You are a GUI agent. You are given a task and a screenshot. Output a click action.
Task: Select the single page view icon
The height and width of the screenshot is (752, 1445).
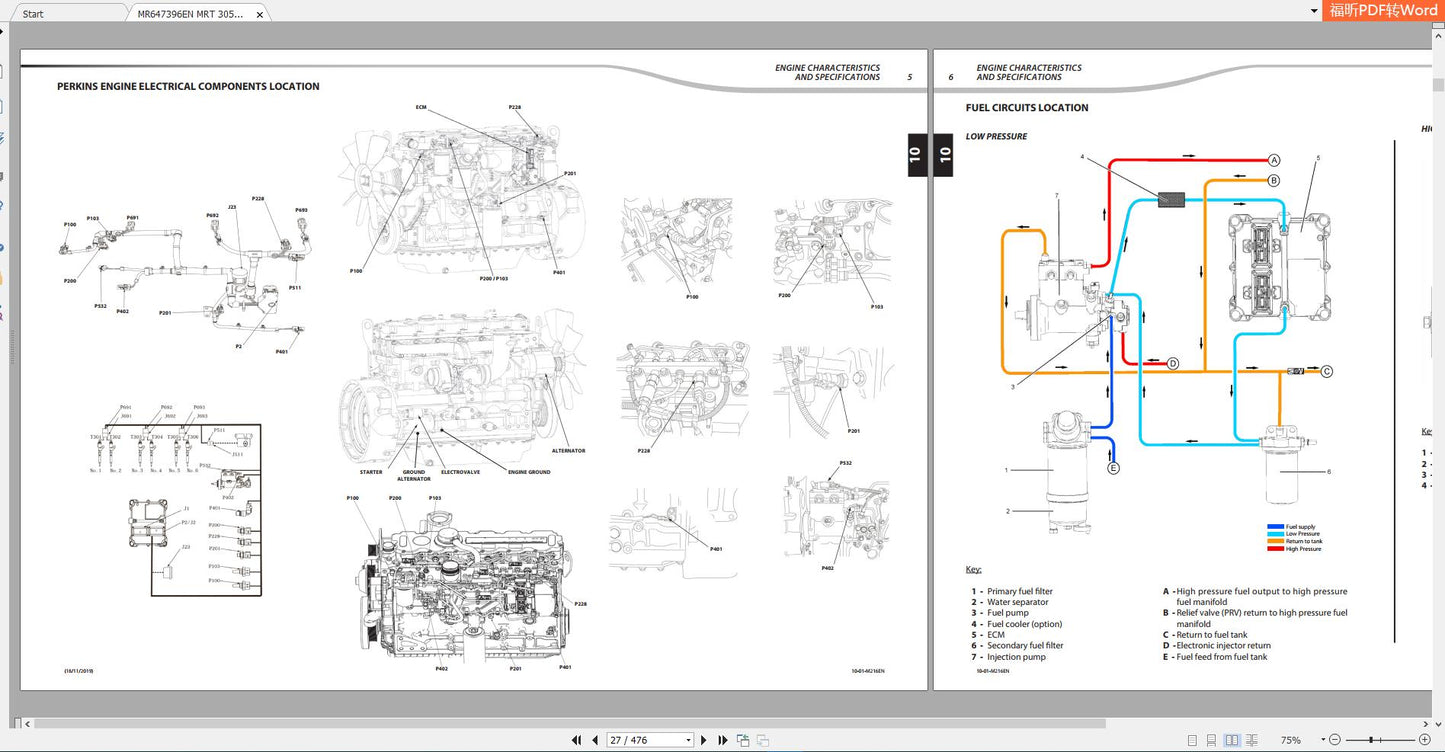1192,740
